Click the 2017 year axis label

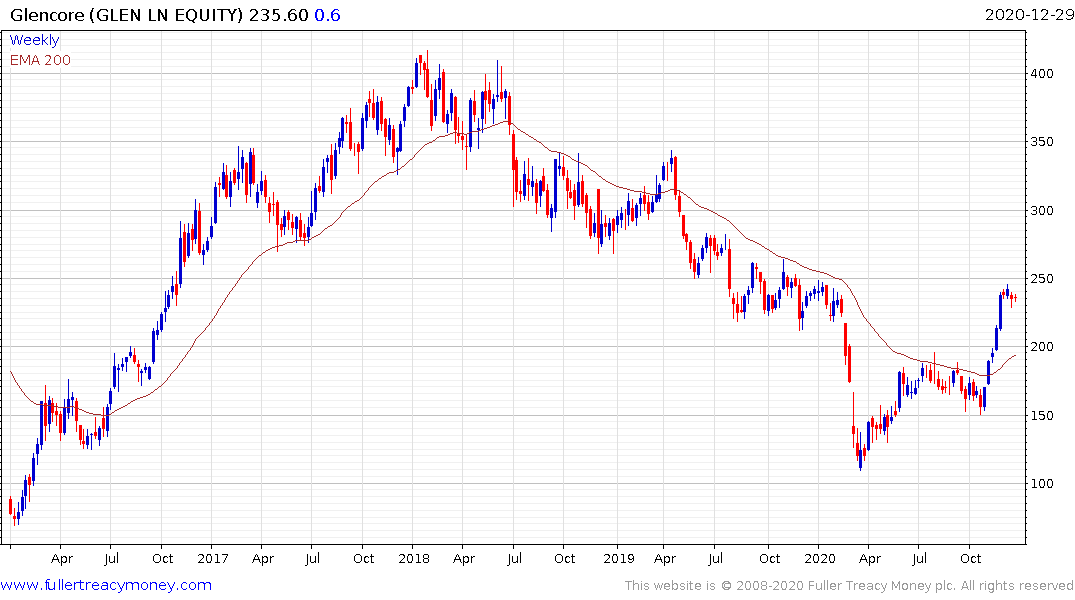213,558
